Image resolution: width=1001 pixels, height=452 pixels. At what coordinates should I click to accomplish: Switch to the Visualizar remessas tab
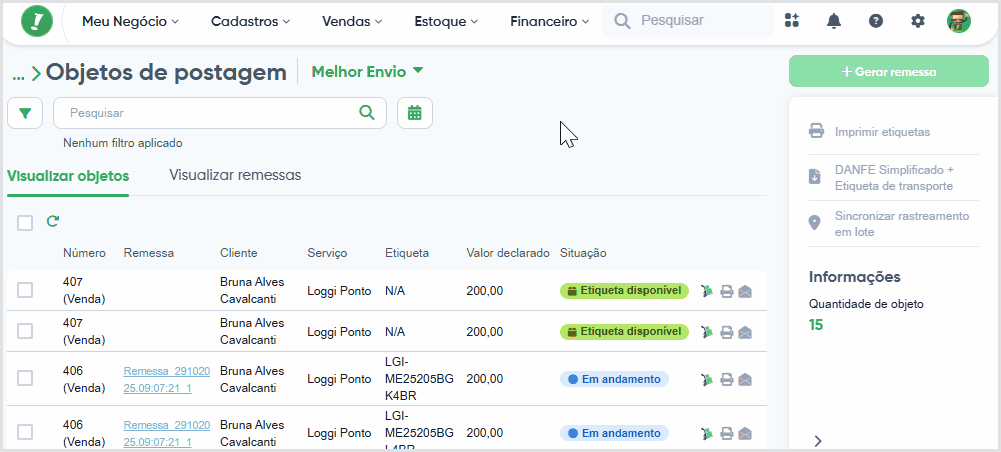235,175
